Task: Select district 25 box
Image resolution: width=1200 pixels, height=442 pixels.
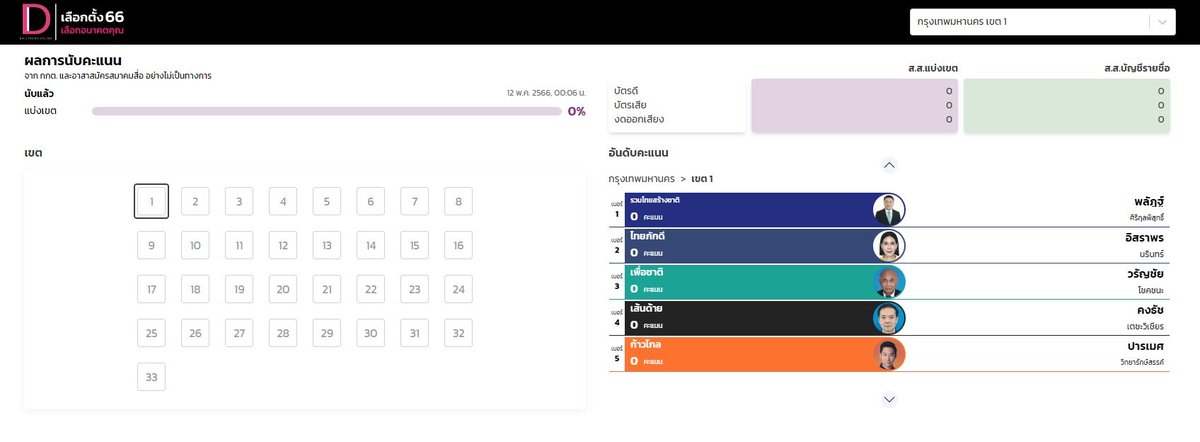Action: (x=151, y=333)
